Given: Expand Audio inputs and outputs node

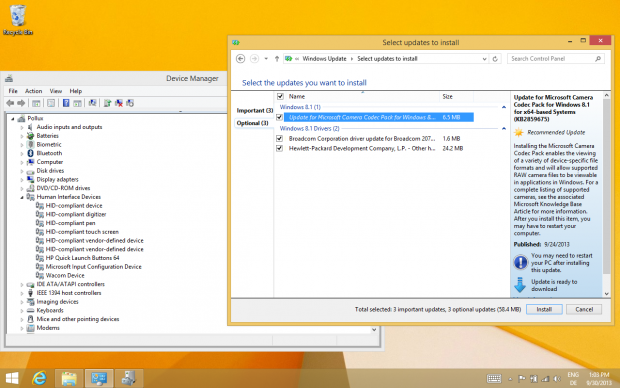Looking at the screenshot, I should [22, 127].
